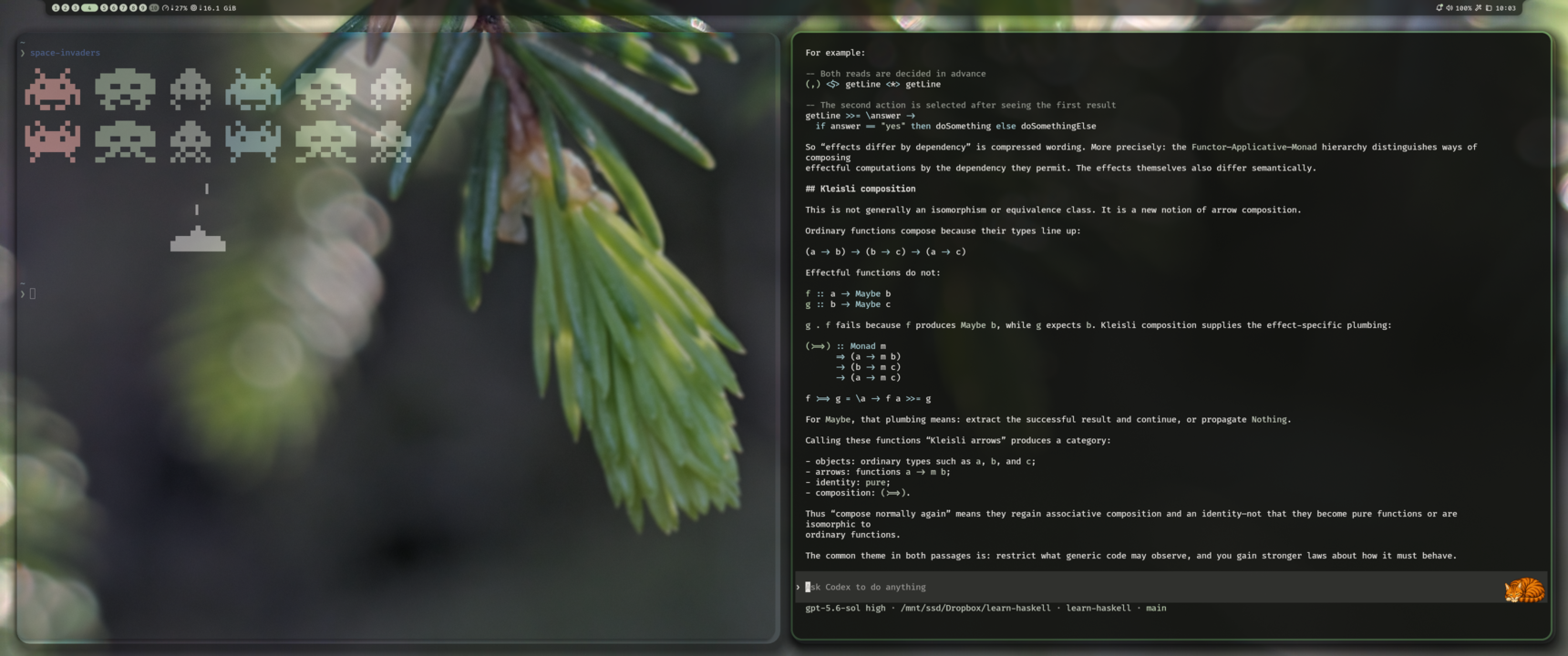Click the tools icon in the top bar
Image resolution: width=1568 pixels, height=656 pixels.
1478,7
